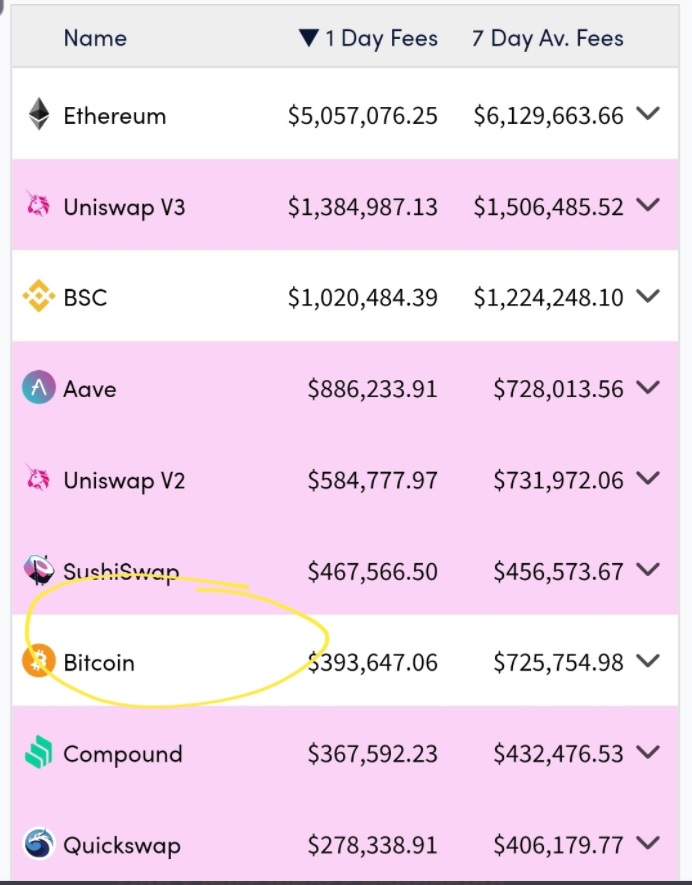Click the Uniswap V2 unicorn icon
This screenshot has width=692, height=885.
point(38,478)
